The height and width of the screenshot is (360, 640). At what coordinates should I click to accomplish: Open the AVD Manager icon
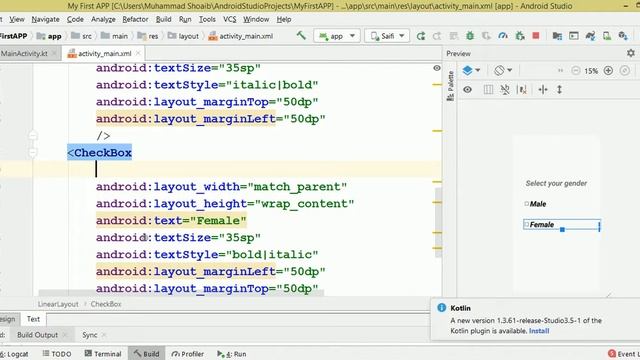point(607,36)
